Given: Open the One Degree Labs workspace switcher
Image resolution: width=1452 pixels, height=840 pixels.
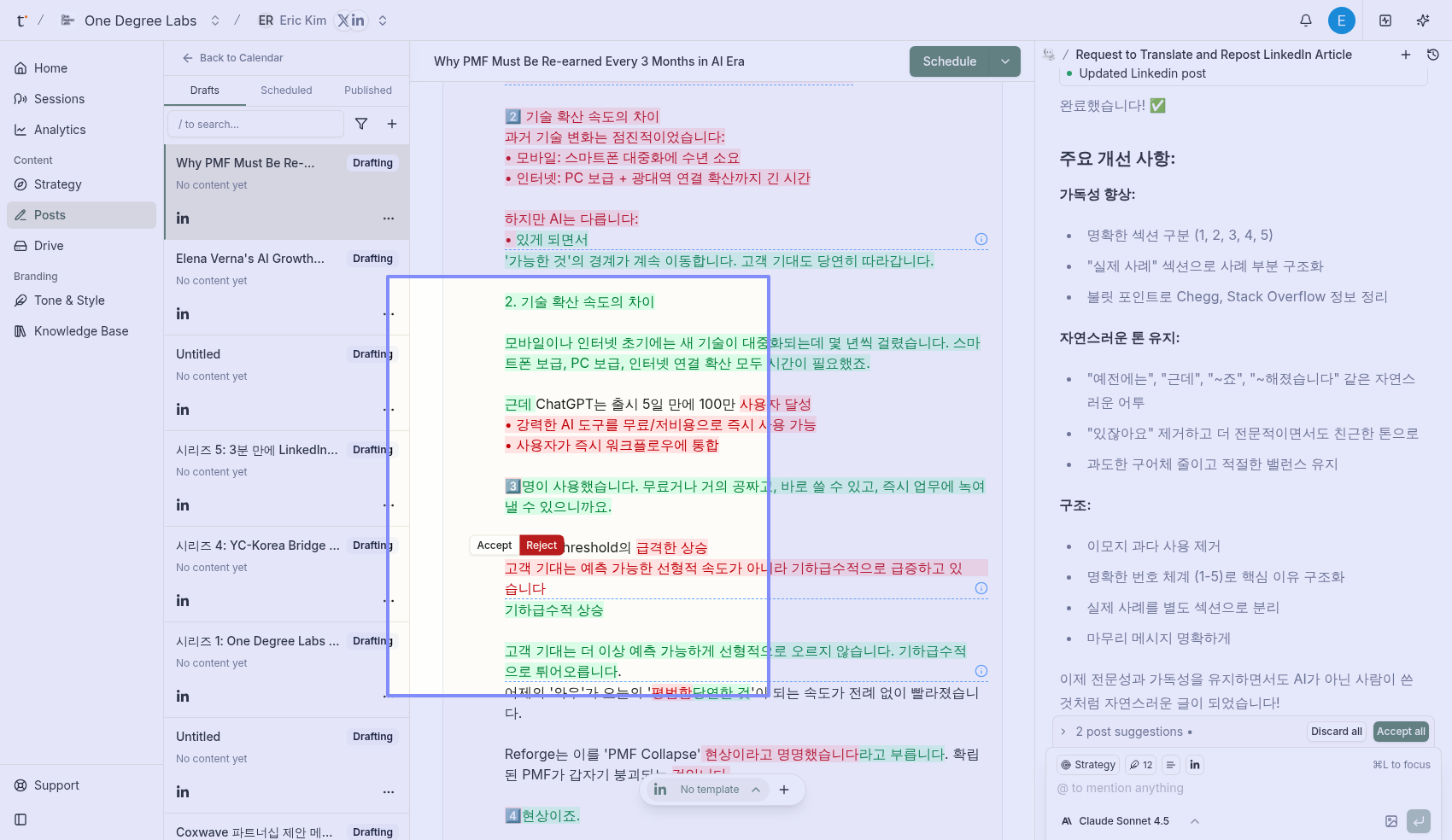Looking at the screenshot, I should coord(215,20).
